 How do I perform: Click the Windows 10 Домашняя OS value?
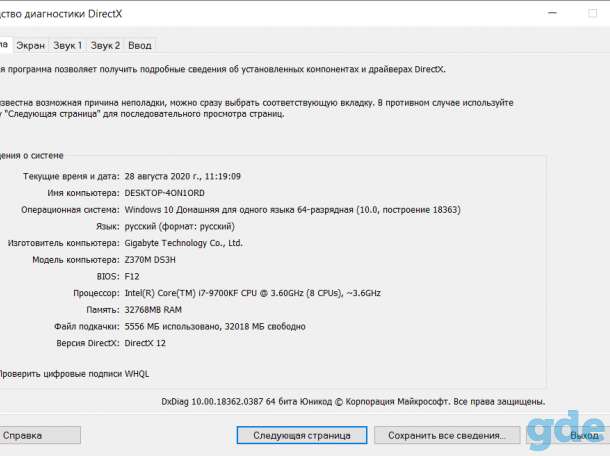tap(293, 210)
